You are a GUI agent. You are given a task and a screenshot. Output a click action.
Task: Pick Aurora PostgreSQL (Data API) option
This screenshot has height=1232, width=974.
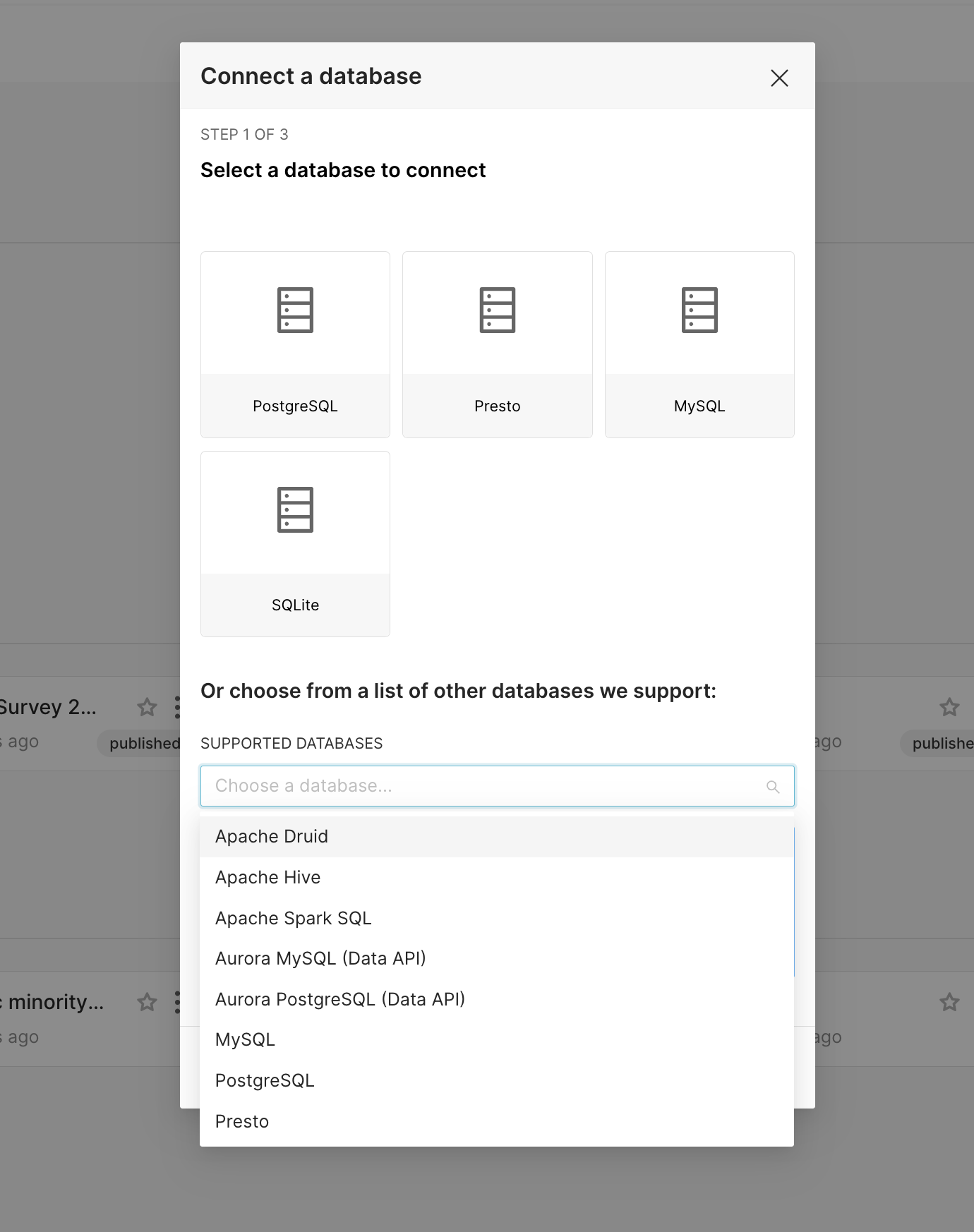[x=340, y=1000]
